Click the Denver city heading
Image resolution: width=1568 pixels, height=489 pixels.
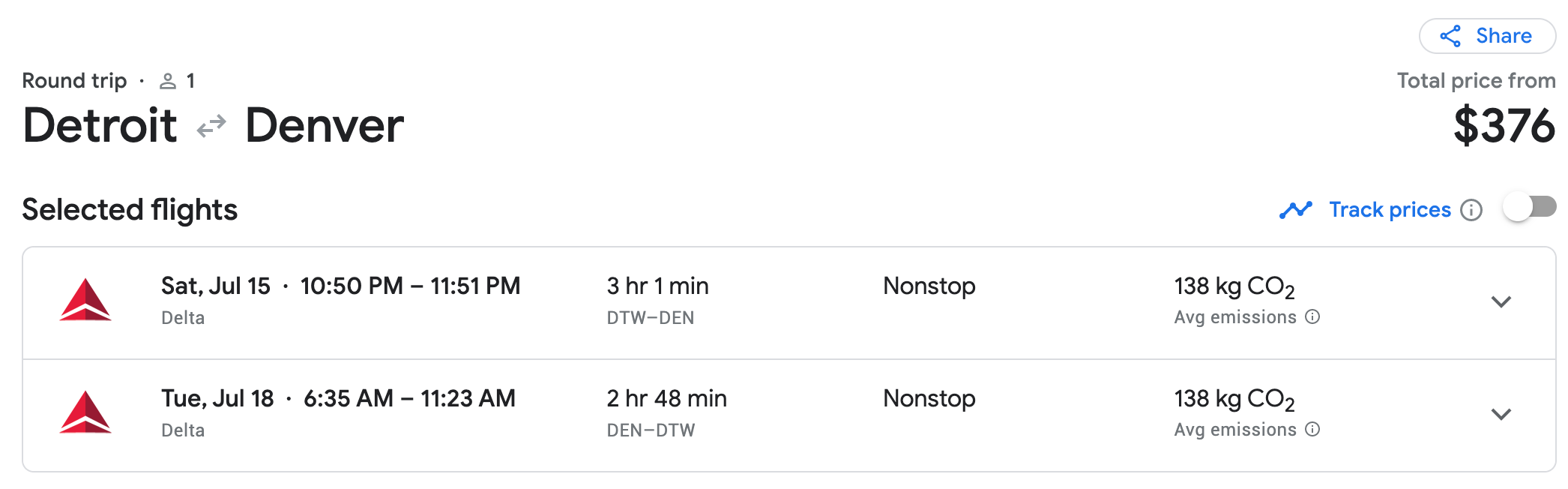325,125
